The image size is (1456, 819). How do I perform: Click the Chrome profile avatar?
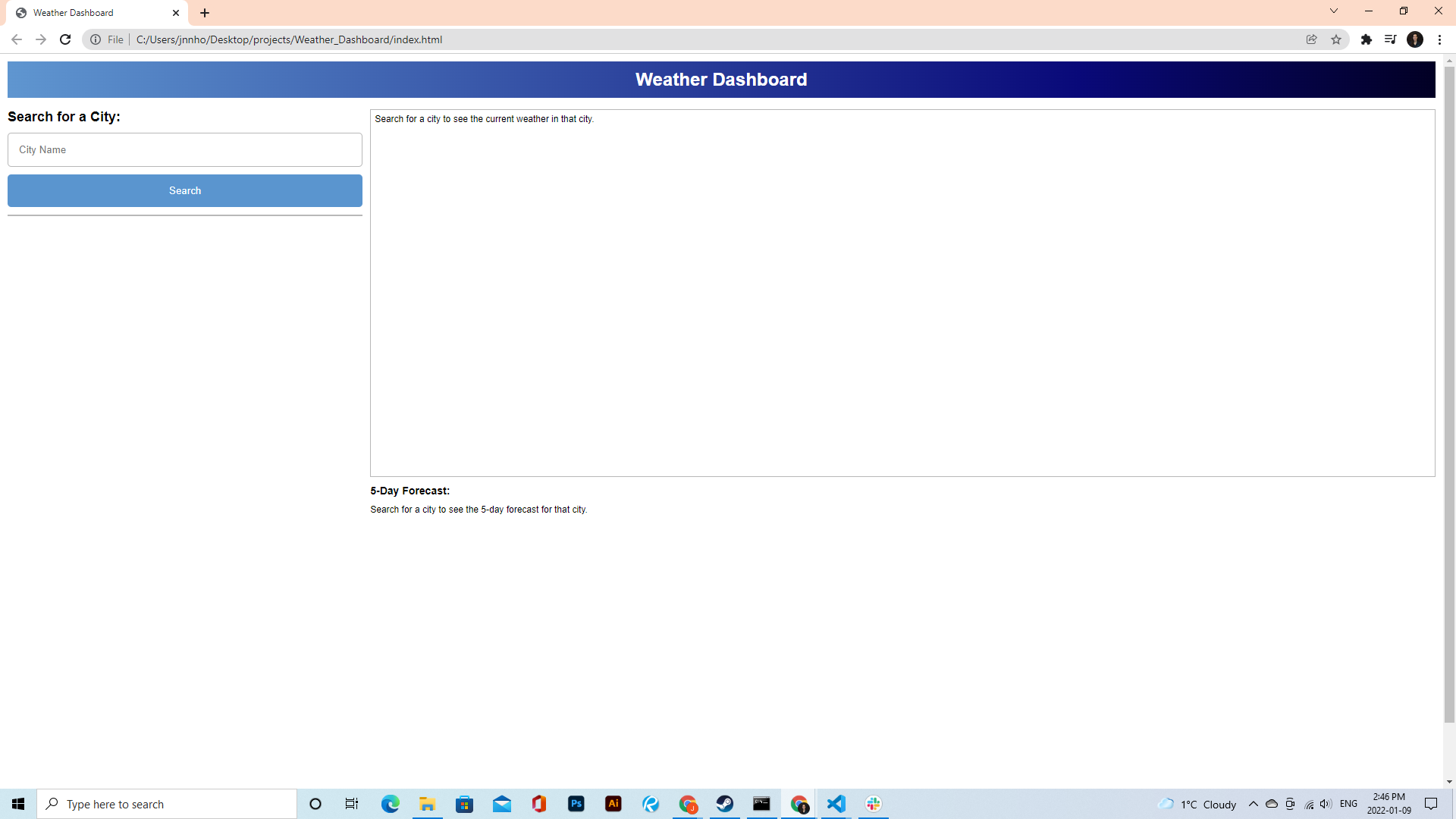point(1415,39)
